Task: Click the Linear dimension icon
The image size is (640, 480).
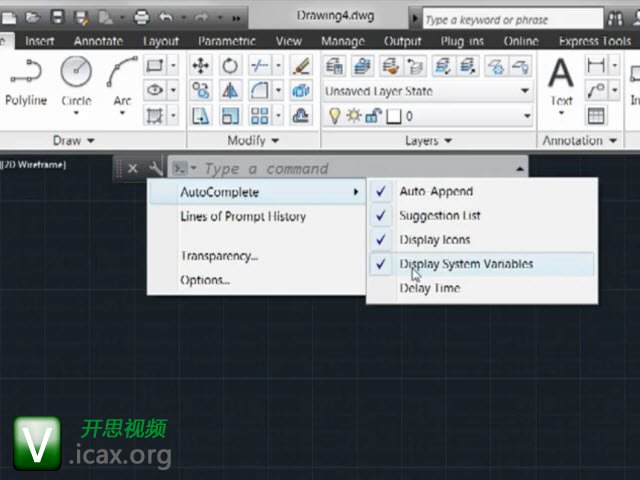Action: (x=596, y=65)
